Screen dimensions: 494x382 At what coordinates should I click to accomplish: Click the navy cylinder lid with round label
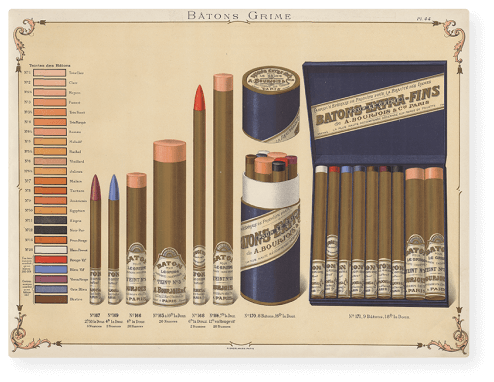tap(271, 105)
